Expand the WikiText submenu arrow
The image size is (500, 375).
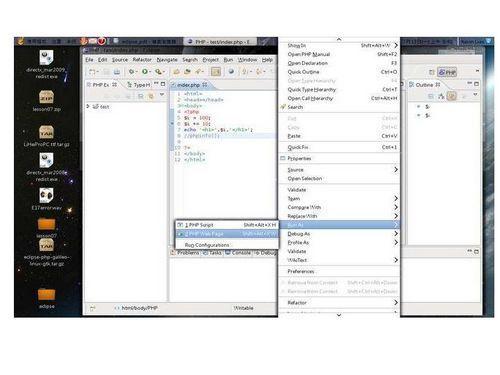point(396,260)
